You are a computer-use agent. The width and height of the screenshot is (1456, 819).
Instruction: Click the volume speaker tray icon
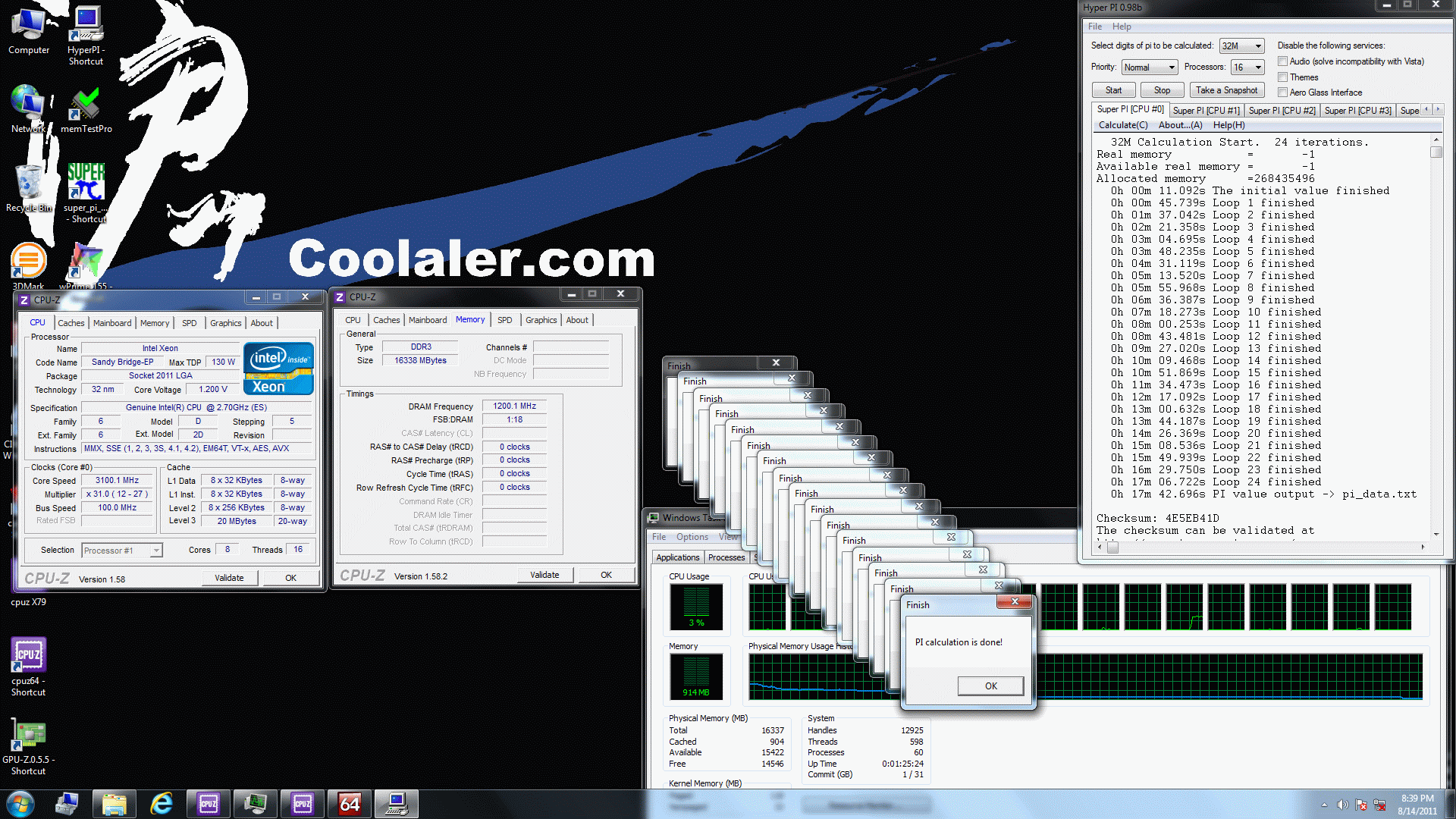(x=1342, y=805)
